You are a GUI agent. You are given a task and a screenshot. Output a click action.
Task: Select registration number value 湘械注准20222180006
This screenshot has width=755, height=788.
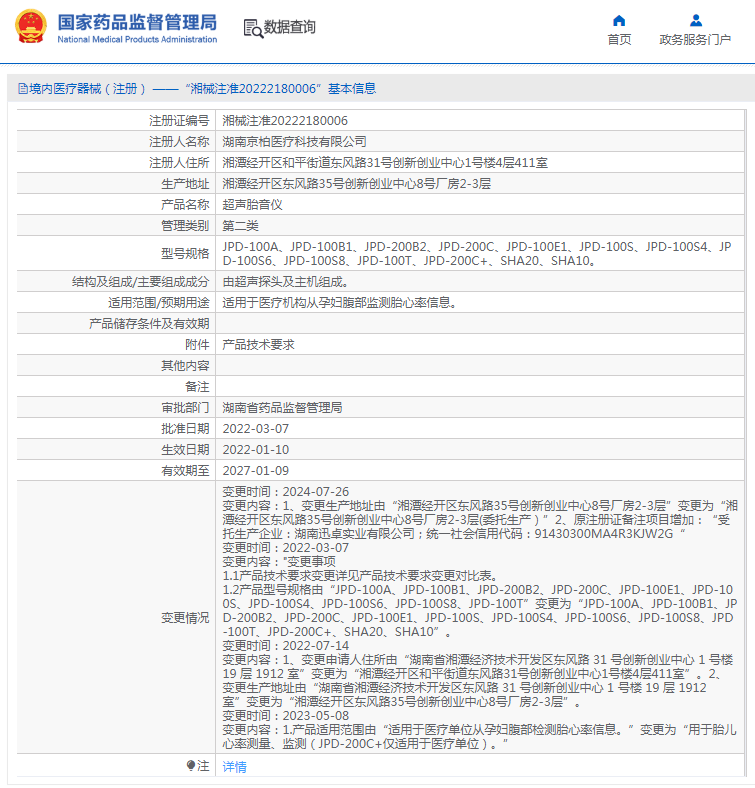click(x=285, y=121)
